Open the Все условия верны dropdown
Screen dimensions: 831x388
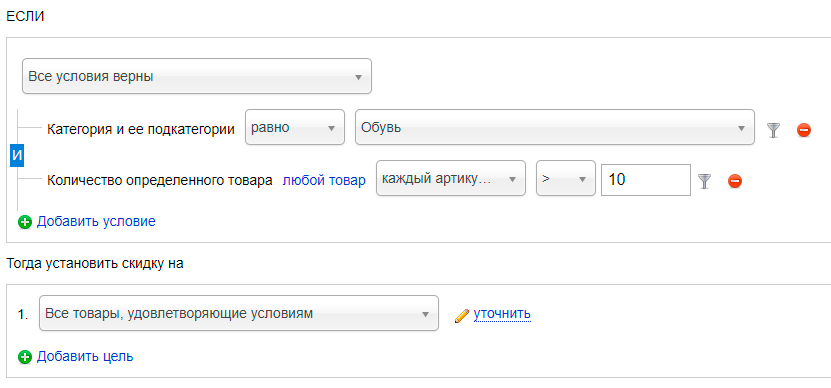pos(197,76)
